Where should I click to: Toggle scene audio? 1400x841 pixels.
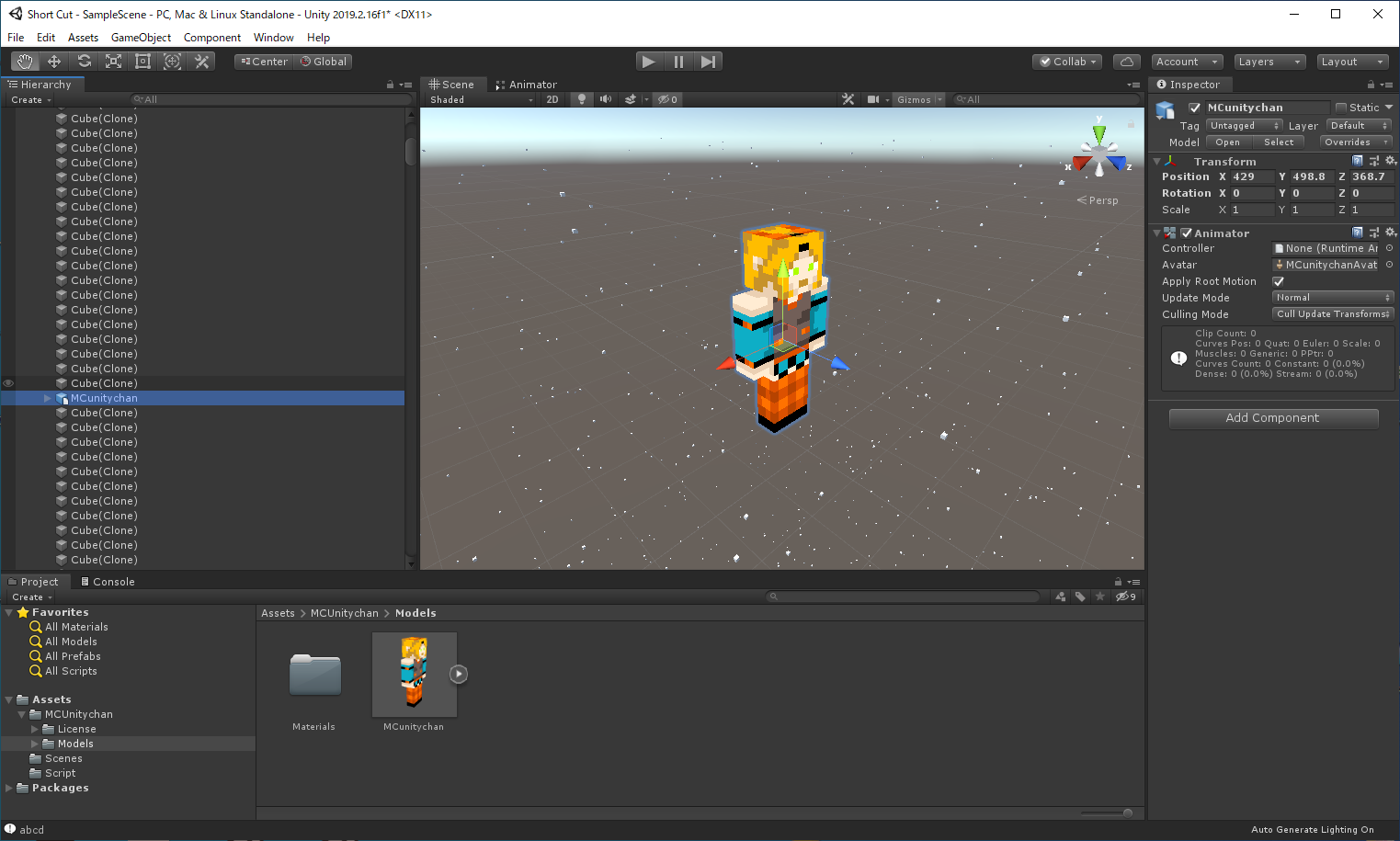tap(606, 99)
